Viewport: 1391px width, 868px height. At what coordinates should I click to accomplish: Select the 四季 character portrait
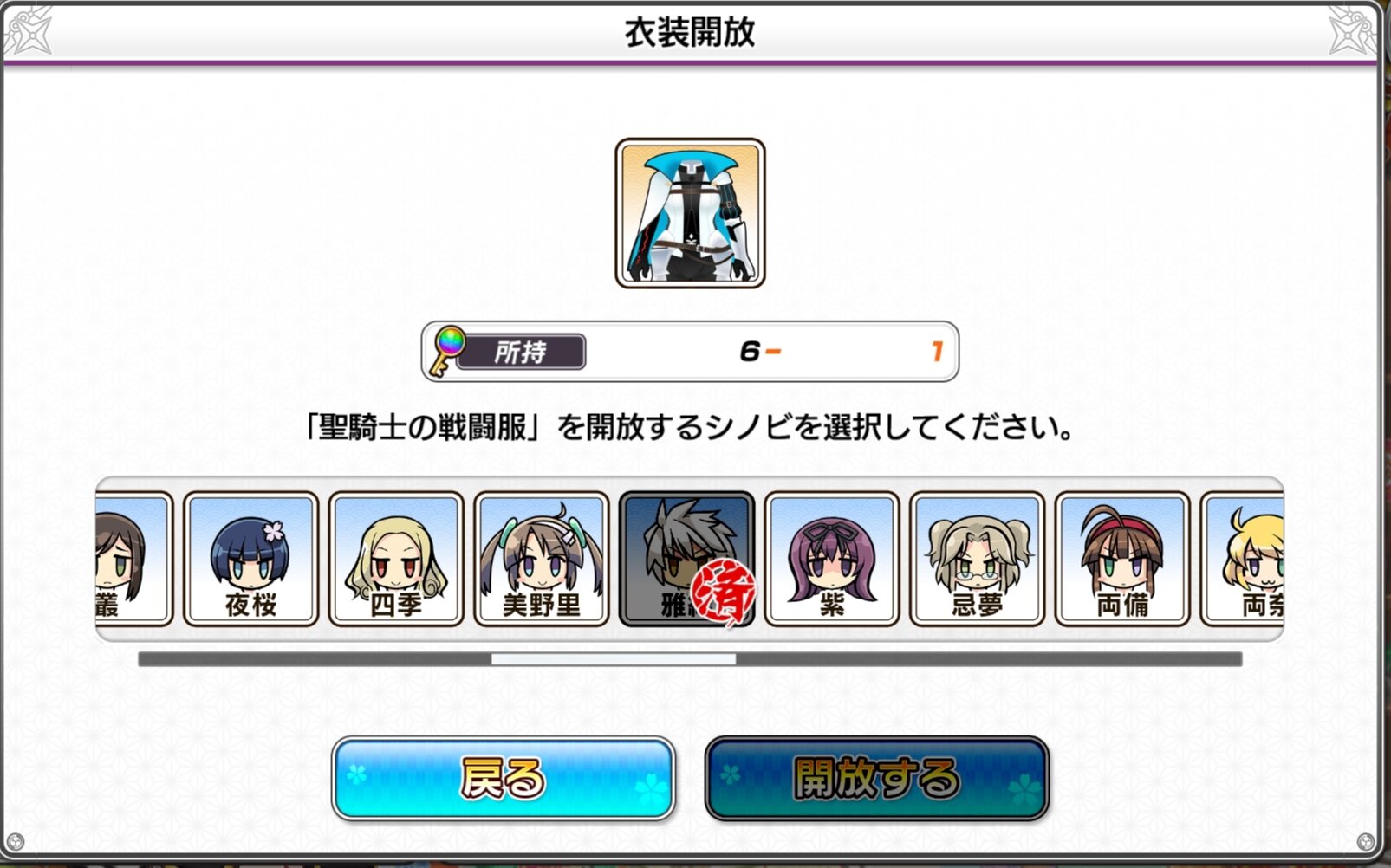tap(396, 559)
